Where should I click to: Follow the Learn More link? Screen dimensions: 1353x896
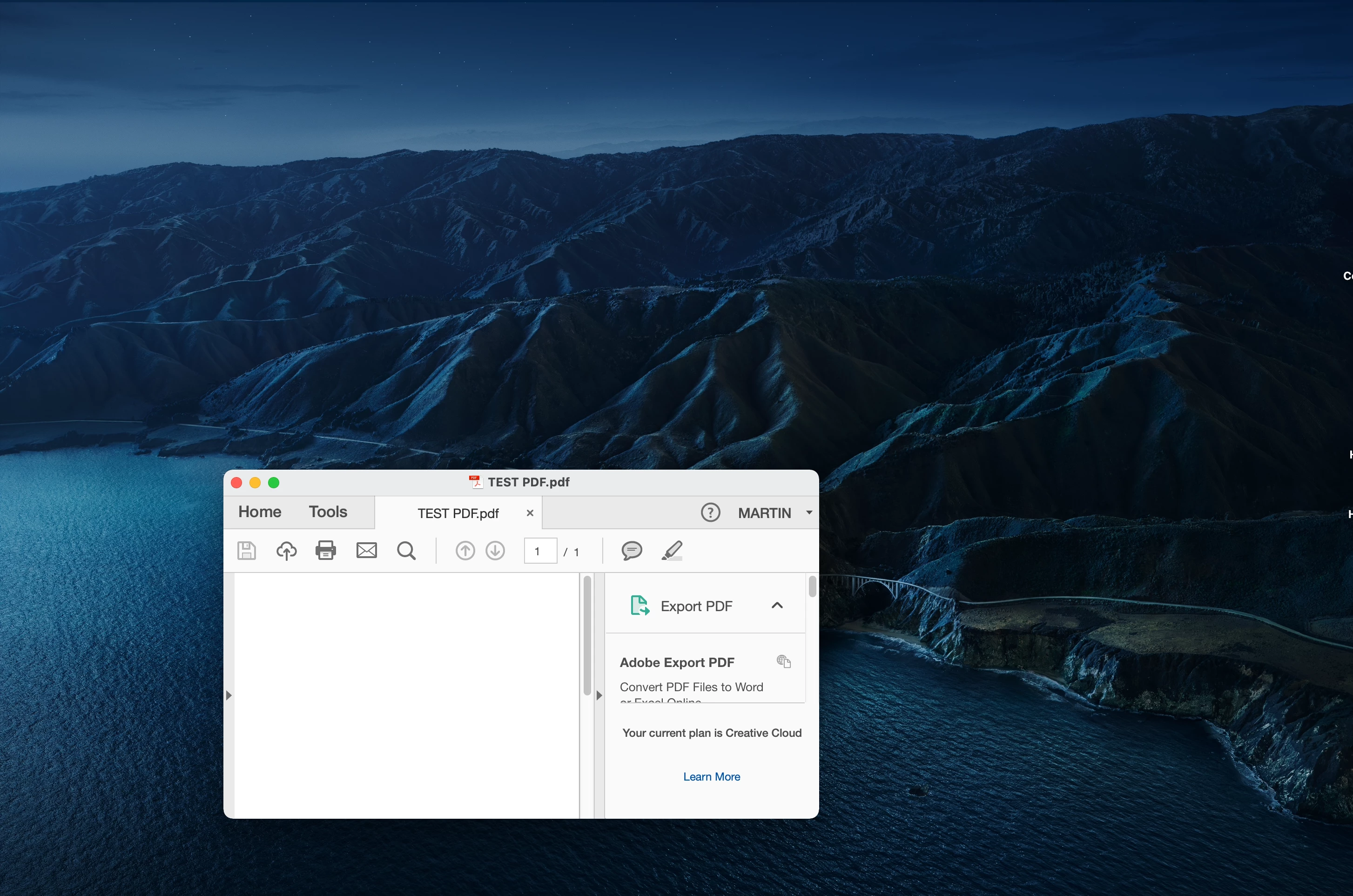[x=711, y=776]
